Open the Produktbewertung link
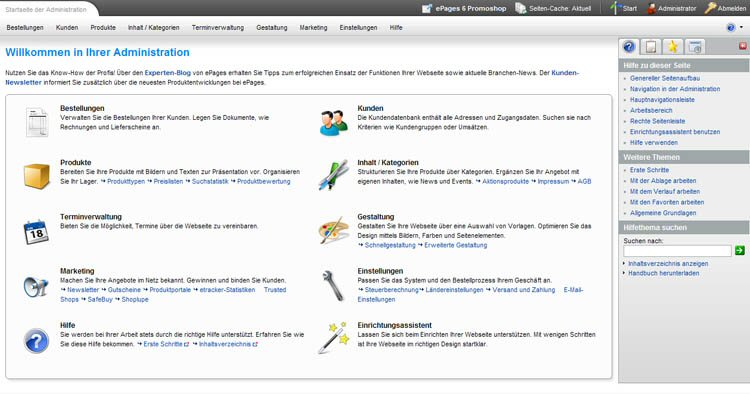The image size is (750, 394). [x=264, y=182]
